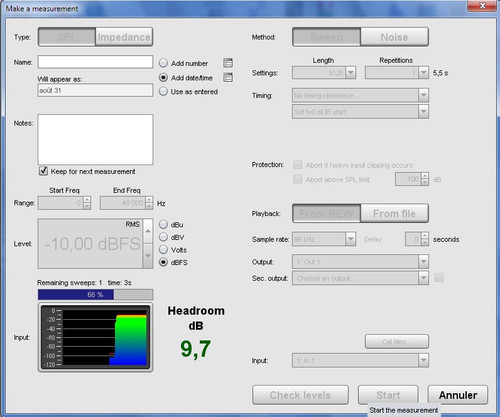Adjust the End Freq spinner
This screenshot has height=417, width=500.
pos(149,203)
